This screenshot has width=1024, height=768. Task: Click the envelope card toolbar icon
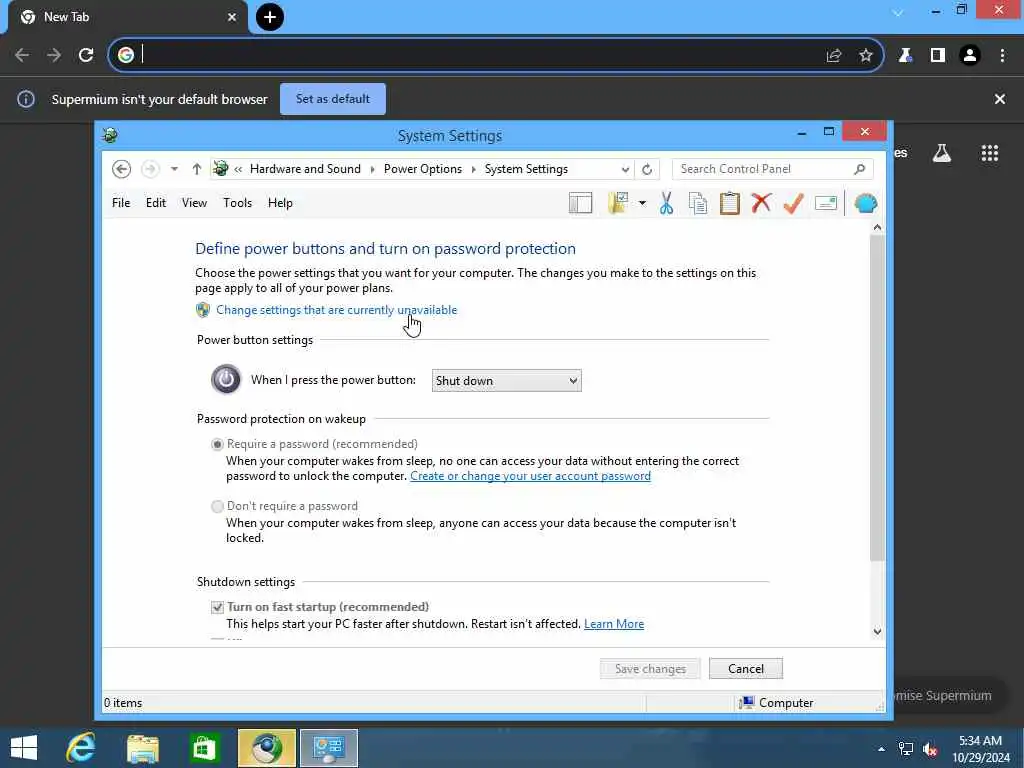825,203
